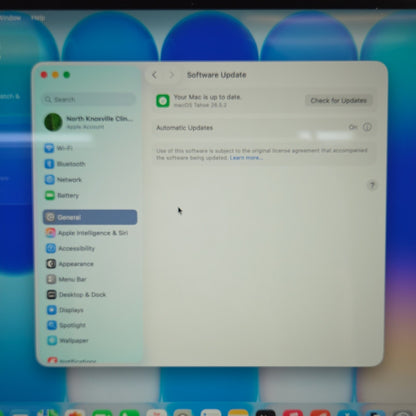Image resolution: width=416 pixels, height=416 pixels.
Task: Click the Apple Account profile picture
Action: (x=53, y=122)
